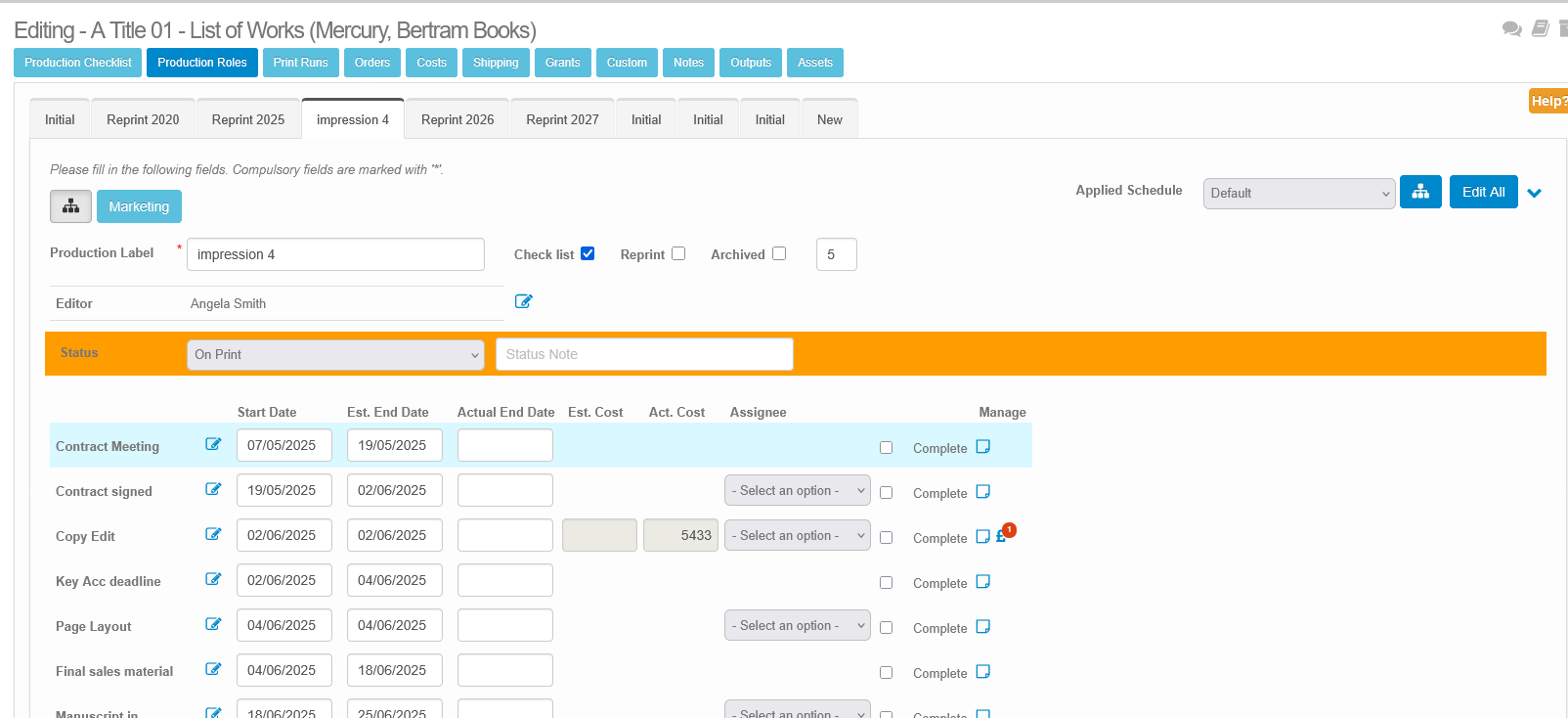The image size is (1568, 718).
Task: Click the Status Note input field
Action: (x=644, y=354)
